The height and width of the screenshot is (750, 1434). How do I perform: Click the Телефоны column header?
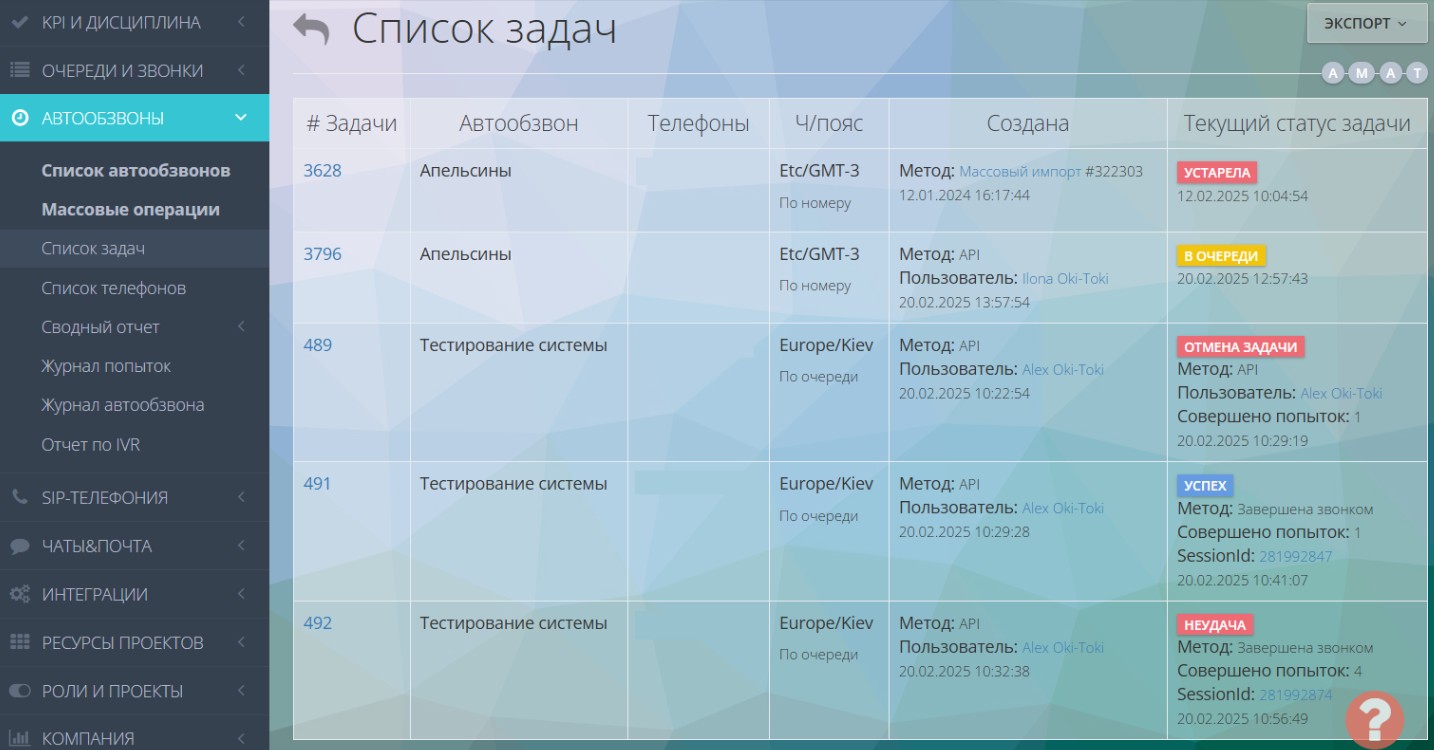pos(698,124)
